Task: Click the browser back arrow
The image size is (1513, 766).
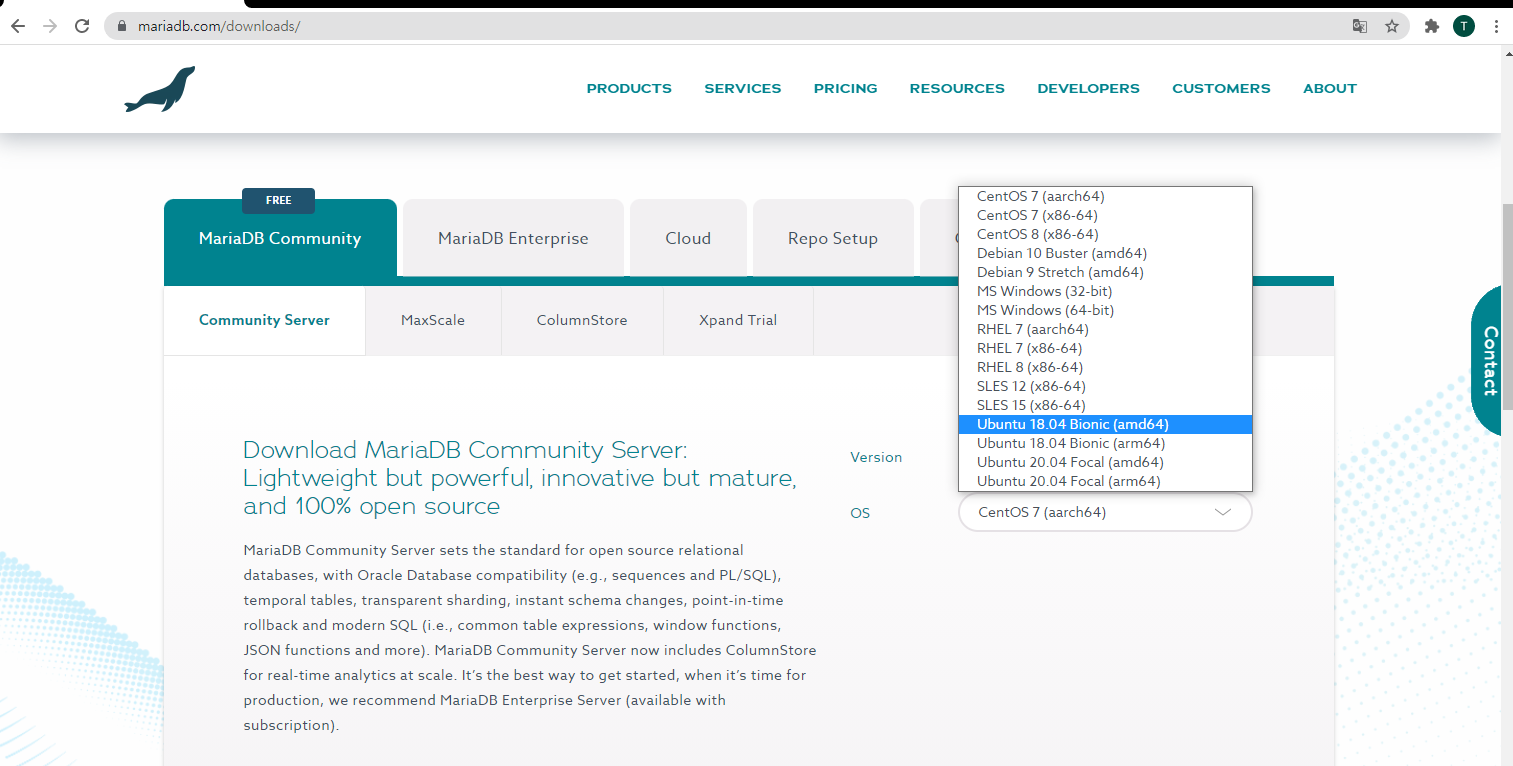Action: click(x=17, y=26)
